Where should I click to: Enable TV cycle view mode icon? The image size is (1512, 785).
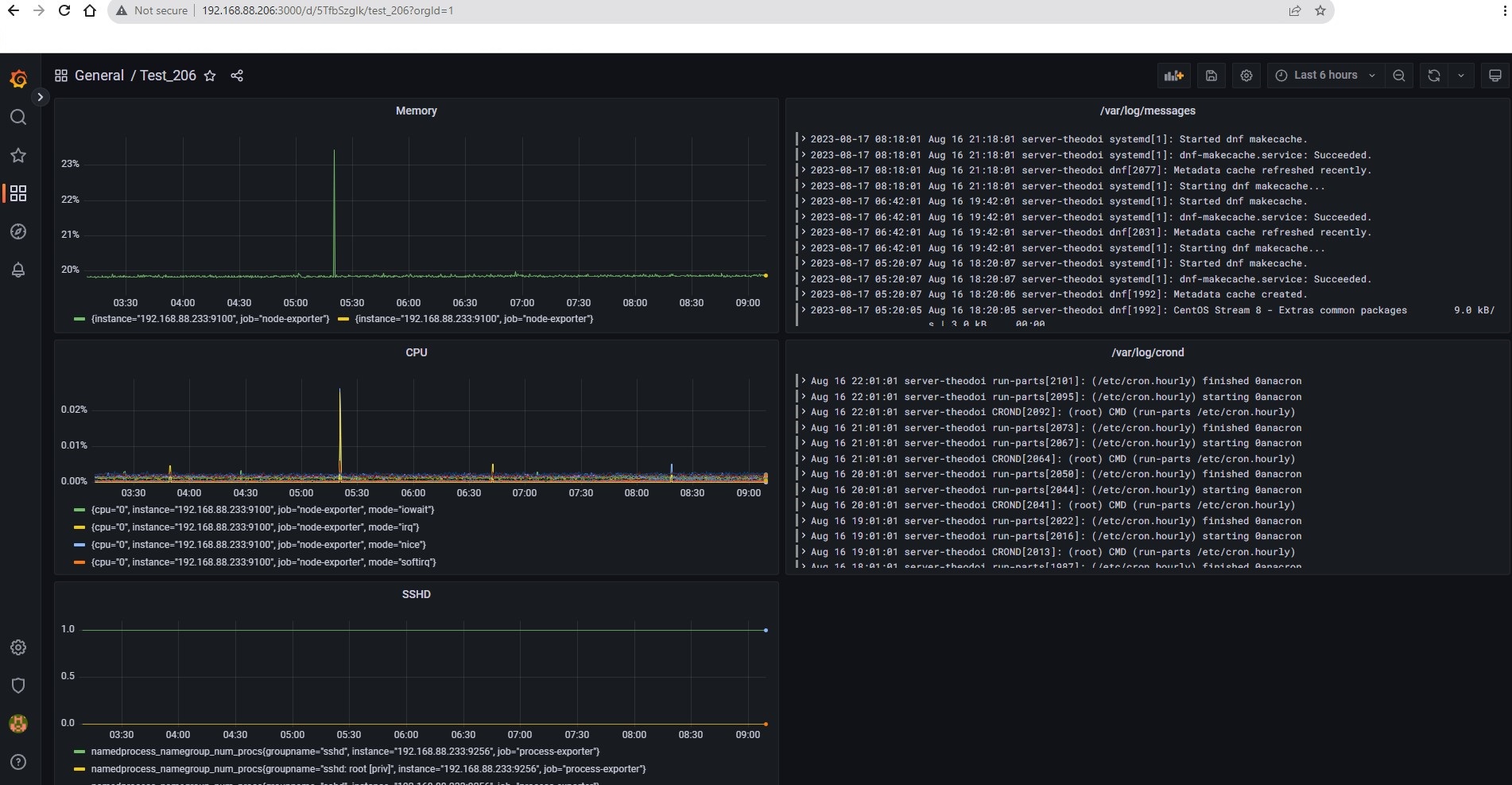coord(1495,76)
